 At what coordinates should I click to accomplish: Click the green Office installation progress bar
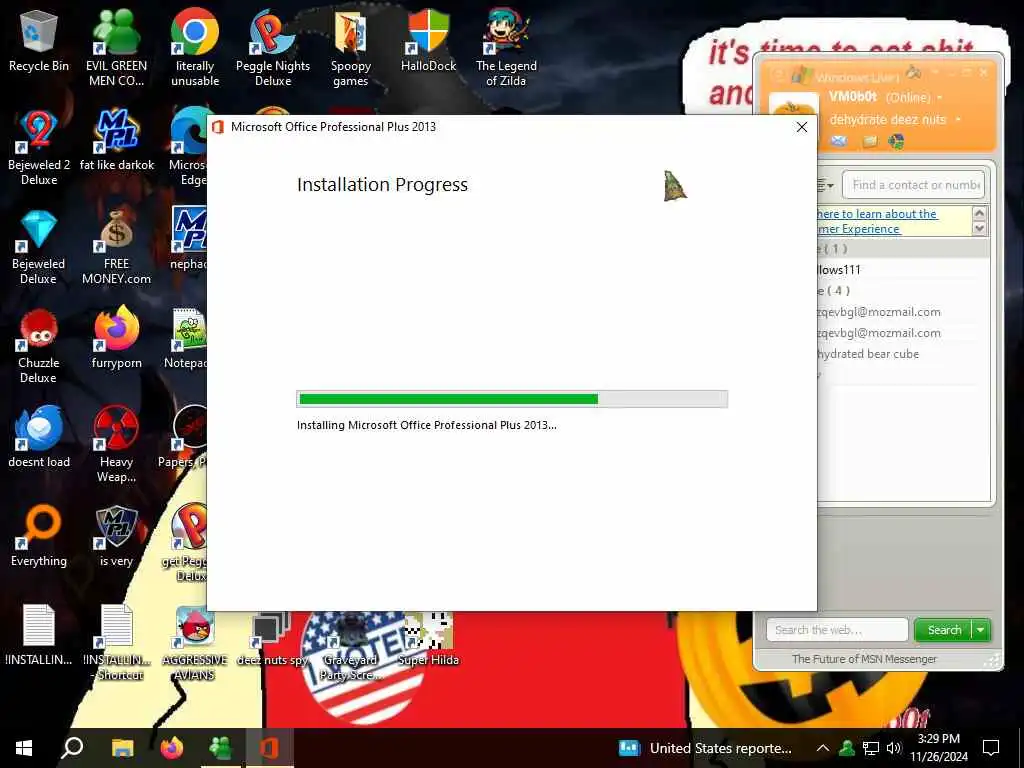click(512, 399)
